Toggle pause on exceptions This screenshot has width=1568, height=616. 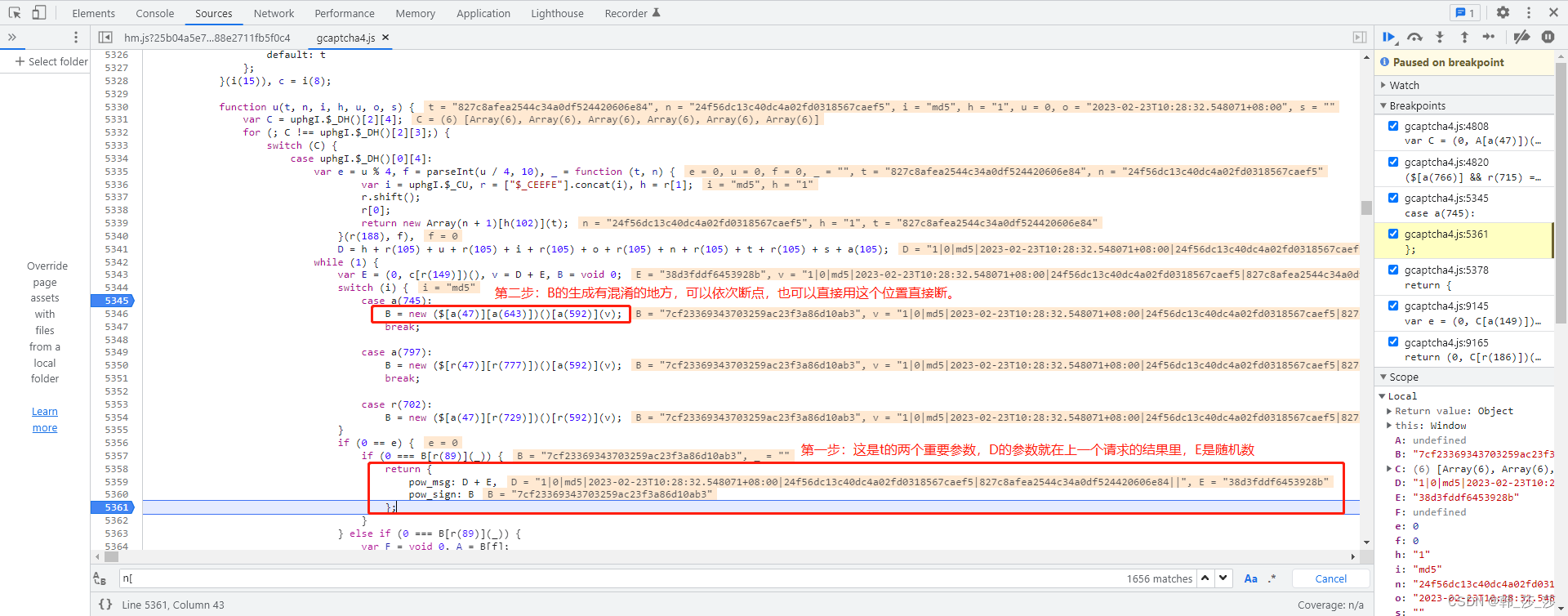pyautogui.click(x=1548, y=37)
